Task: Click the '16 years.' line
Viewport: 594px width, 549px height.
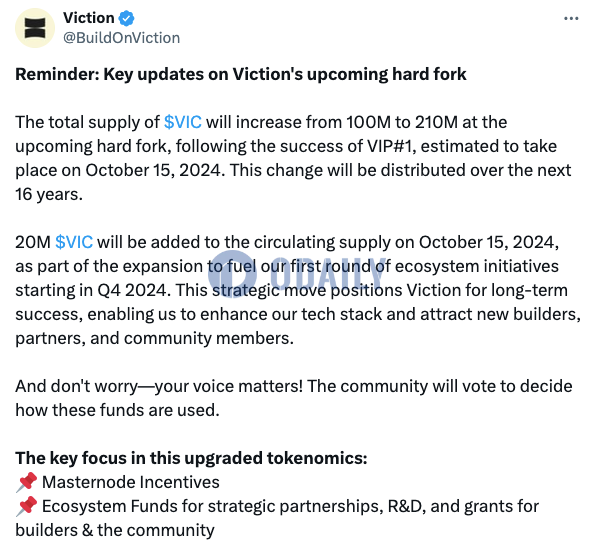Action: pyautogui.click(x=49, y=194)
